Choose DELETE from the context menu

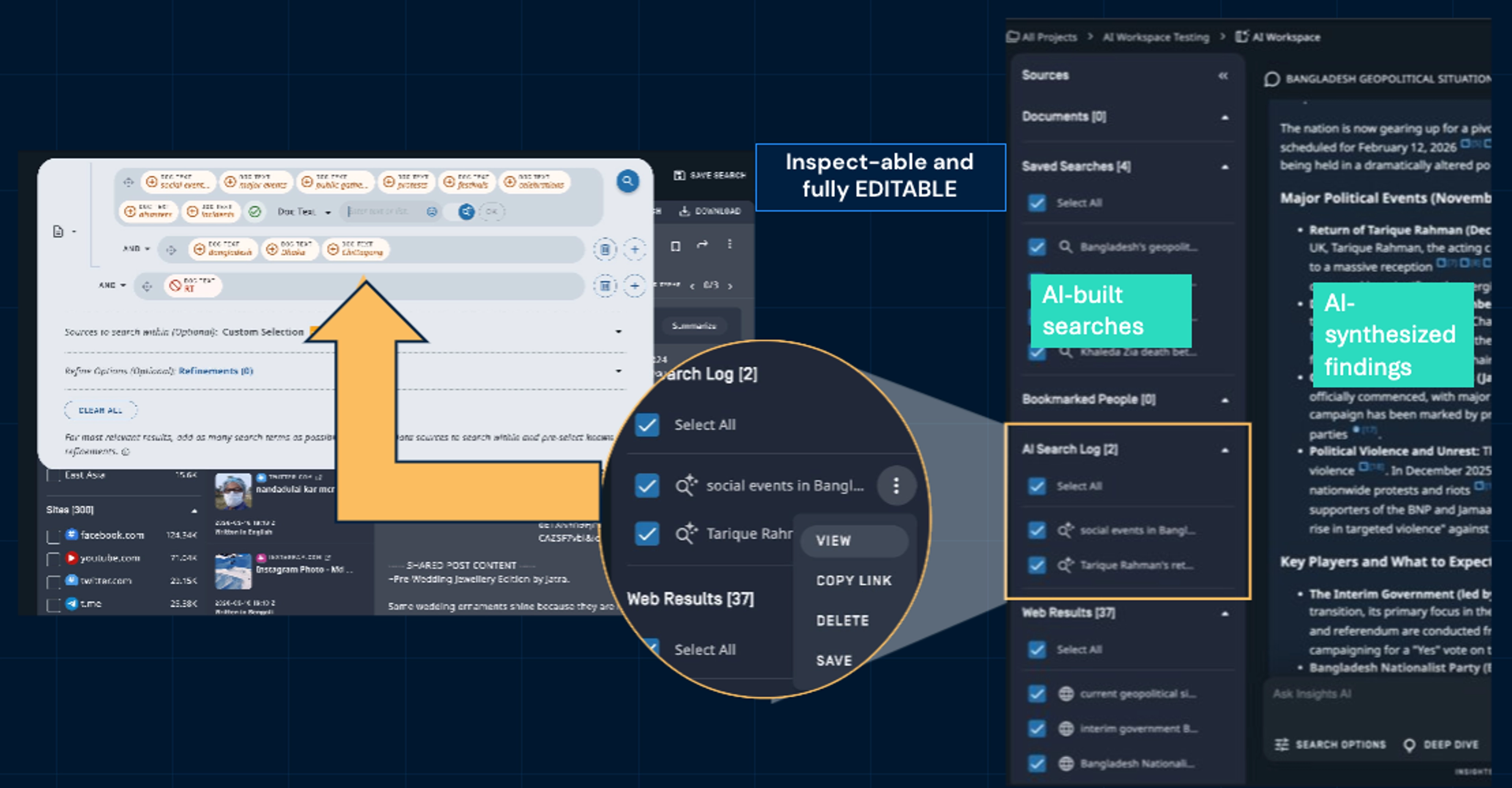tap(843, 621)
